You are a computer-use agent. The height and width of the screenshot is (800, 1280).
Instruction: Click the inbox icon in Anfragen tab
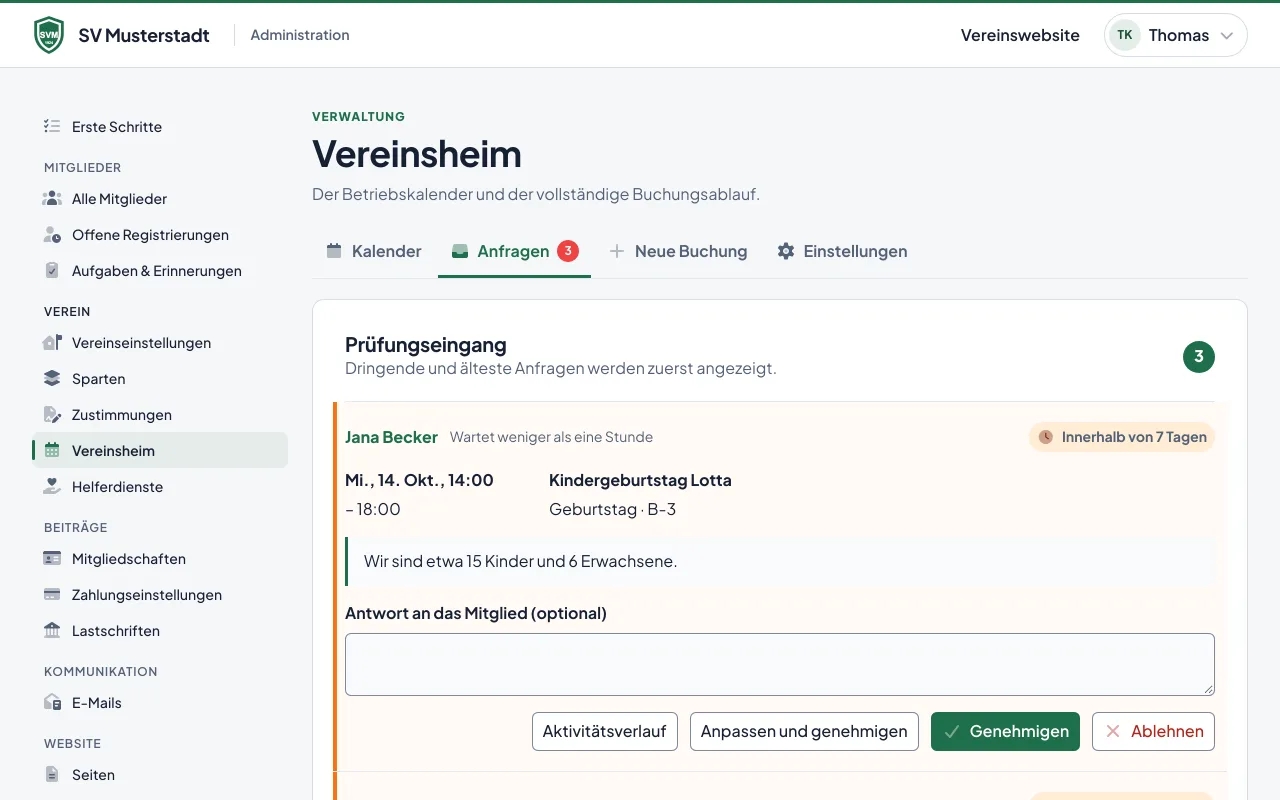460,251
